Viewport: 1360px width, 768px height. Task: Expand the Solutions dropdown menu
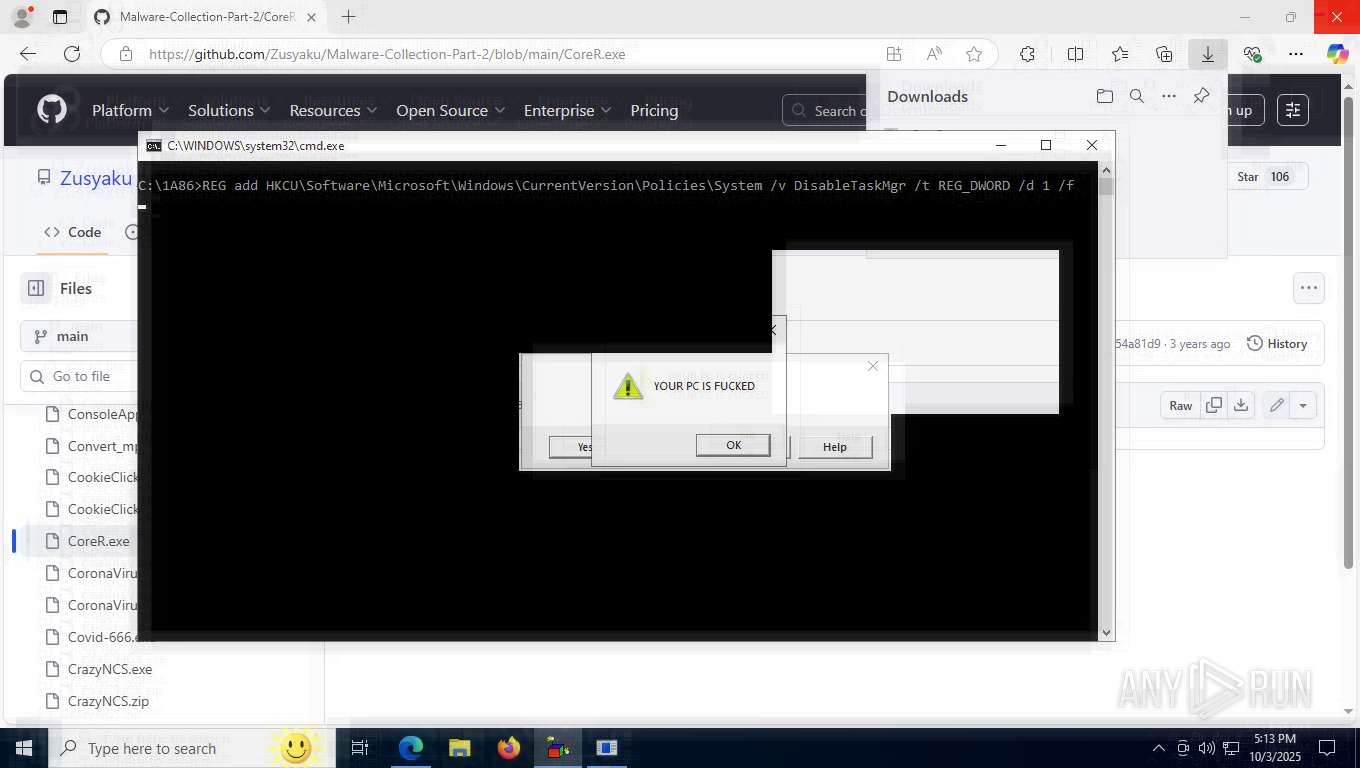click(229, 110)
